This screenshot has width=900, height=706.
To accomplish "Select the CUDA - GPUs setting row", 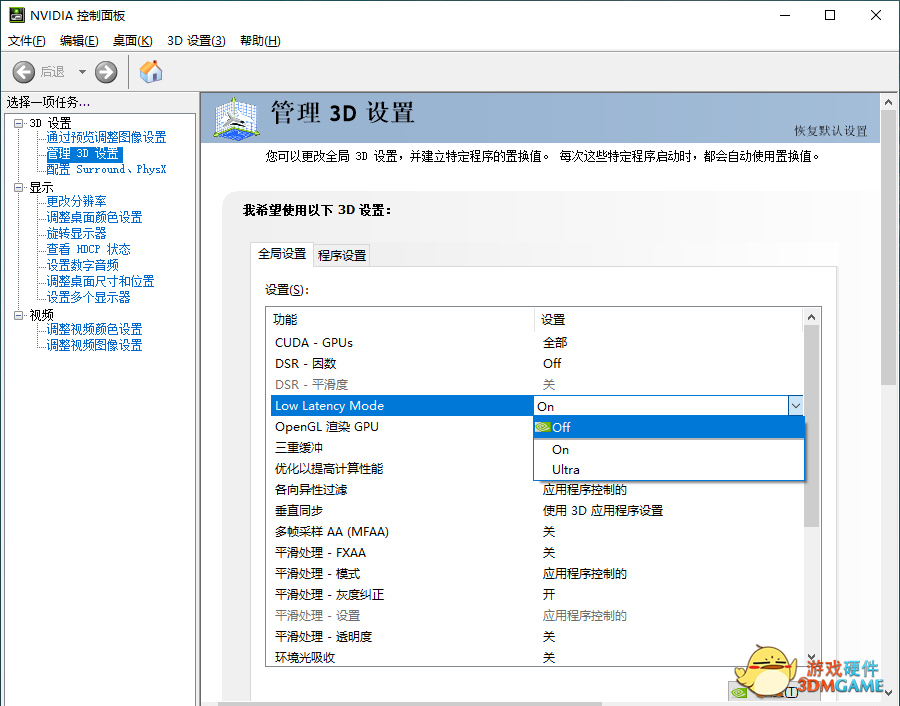I will point(537,343).
